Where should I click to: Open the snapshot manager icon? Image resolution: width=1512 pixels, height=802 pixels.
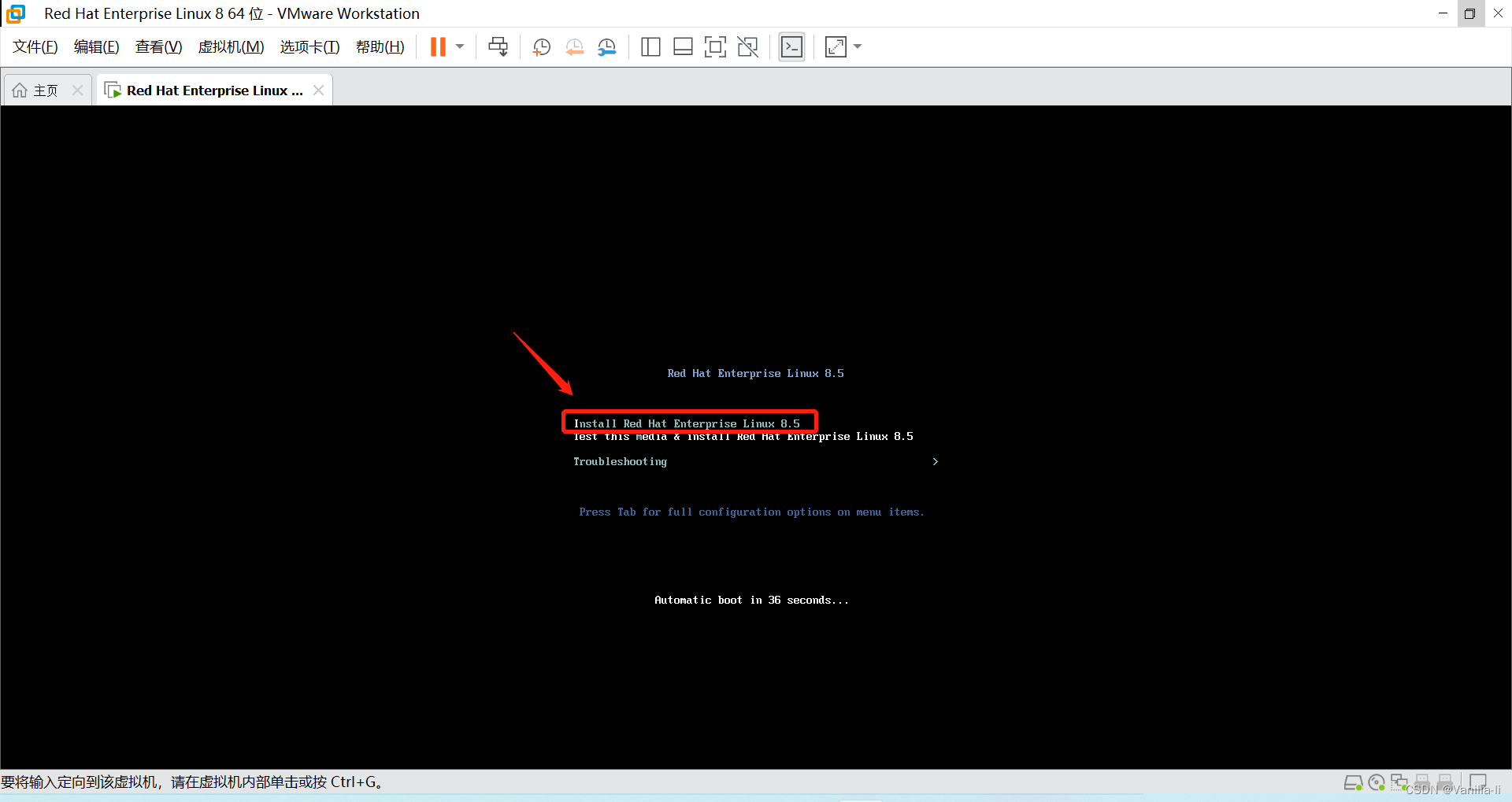(607, 47)
